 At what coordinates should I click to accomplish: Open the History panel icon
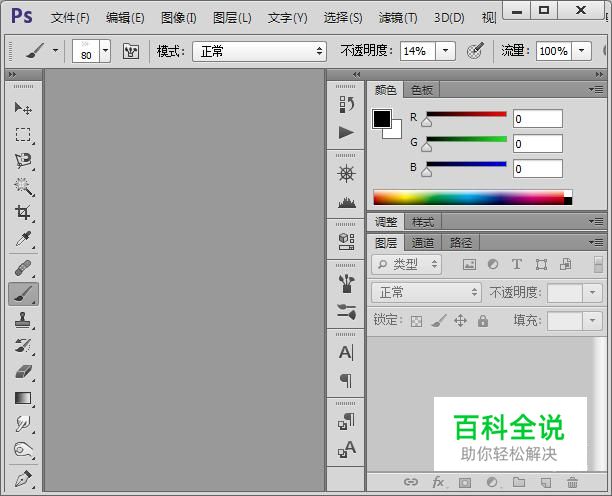[x=346, y=105]
